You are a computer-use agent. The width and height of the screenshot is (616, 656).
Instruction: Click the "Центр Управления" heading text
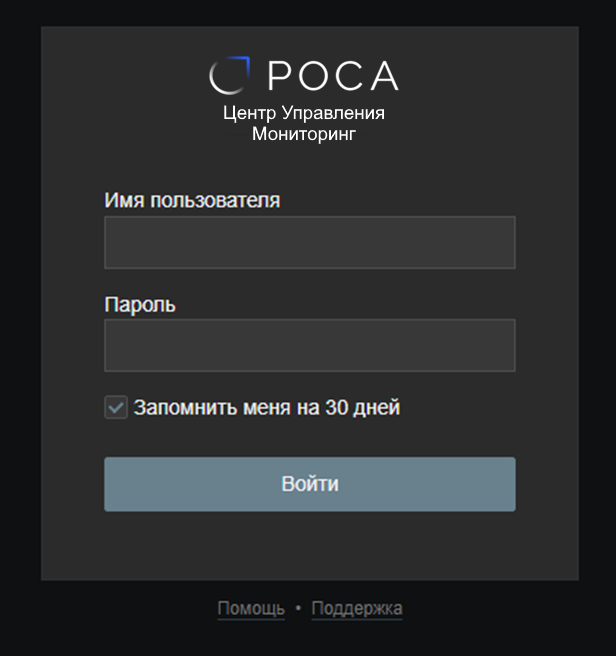304,113
